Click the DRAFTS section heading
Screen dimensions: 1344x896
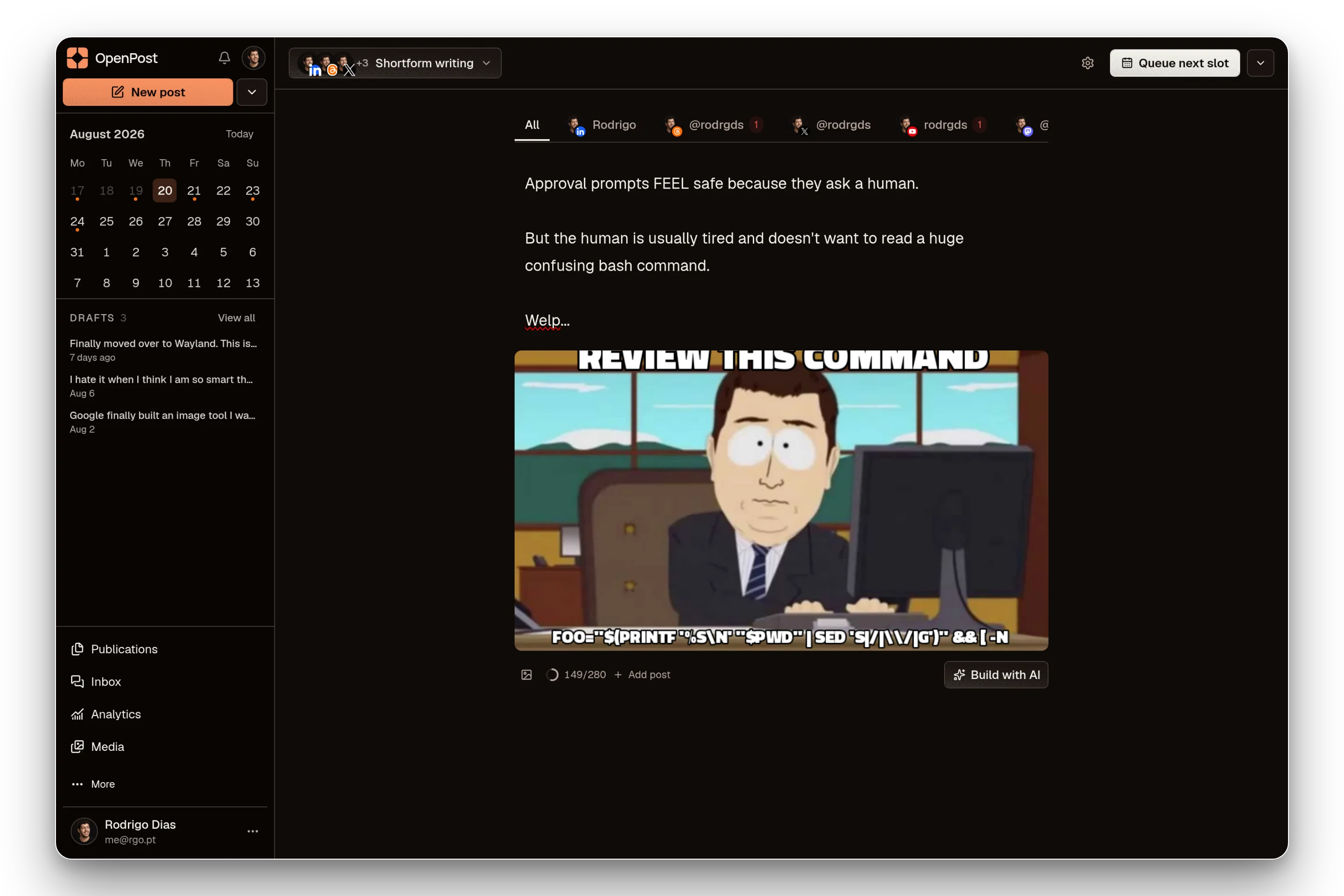tap(92, 318)
